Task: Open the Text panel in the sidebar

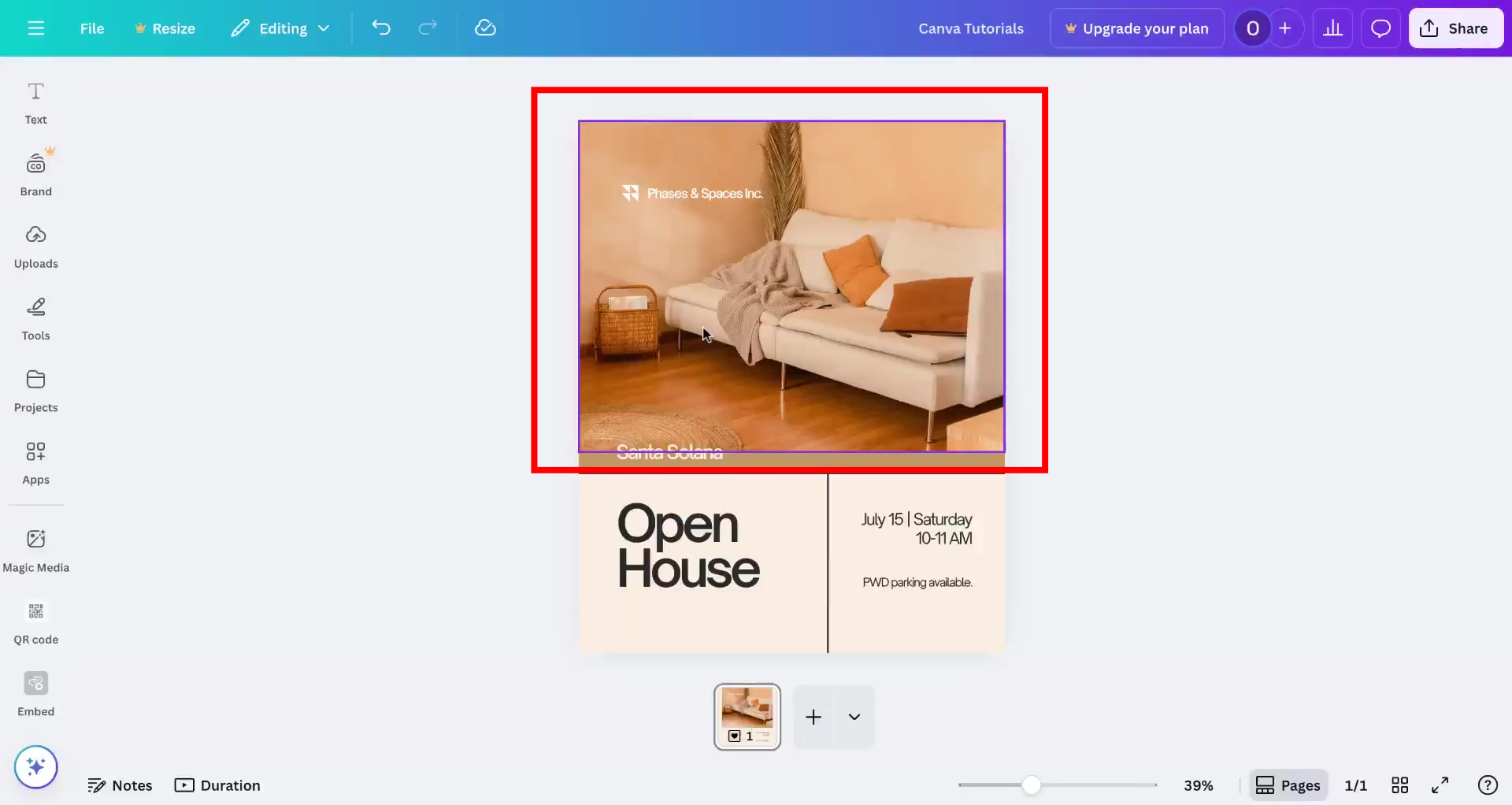Action: (35, 102)
